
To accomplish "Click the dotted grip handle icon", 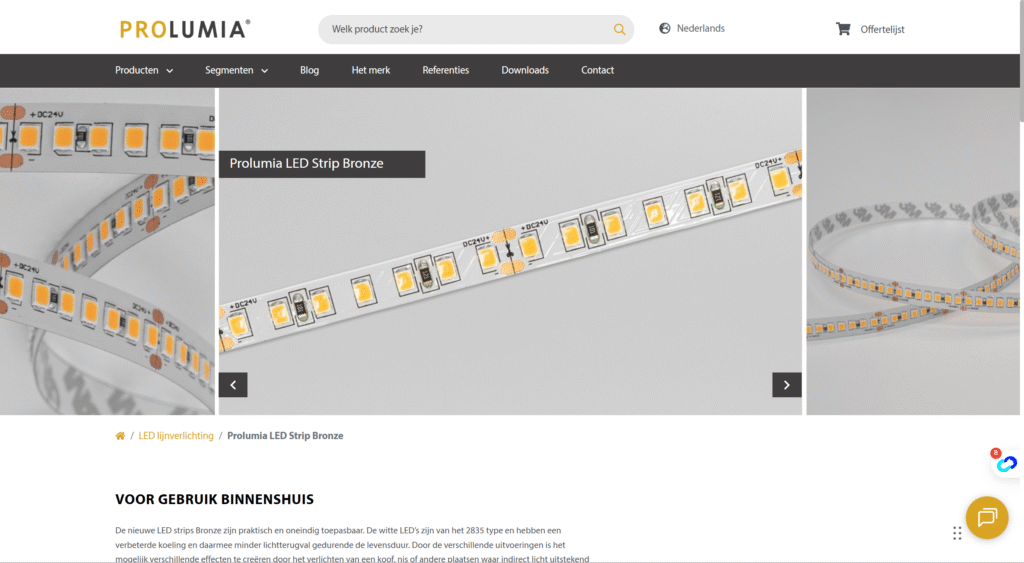I will pos(957,534).
